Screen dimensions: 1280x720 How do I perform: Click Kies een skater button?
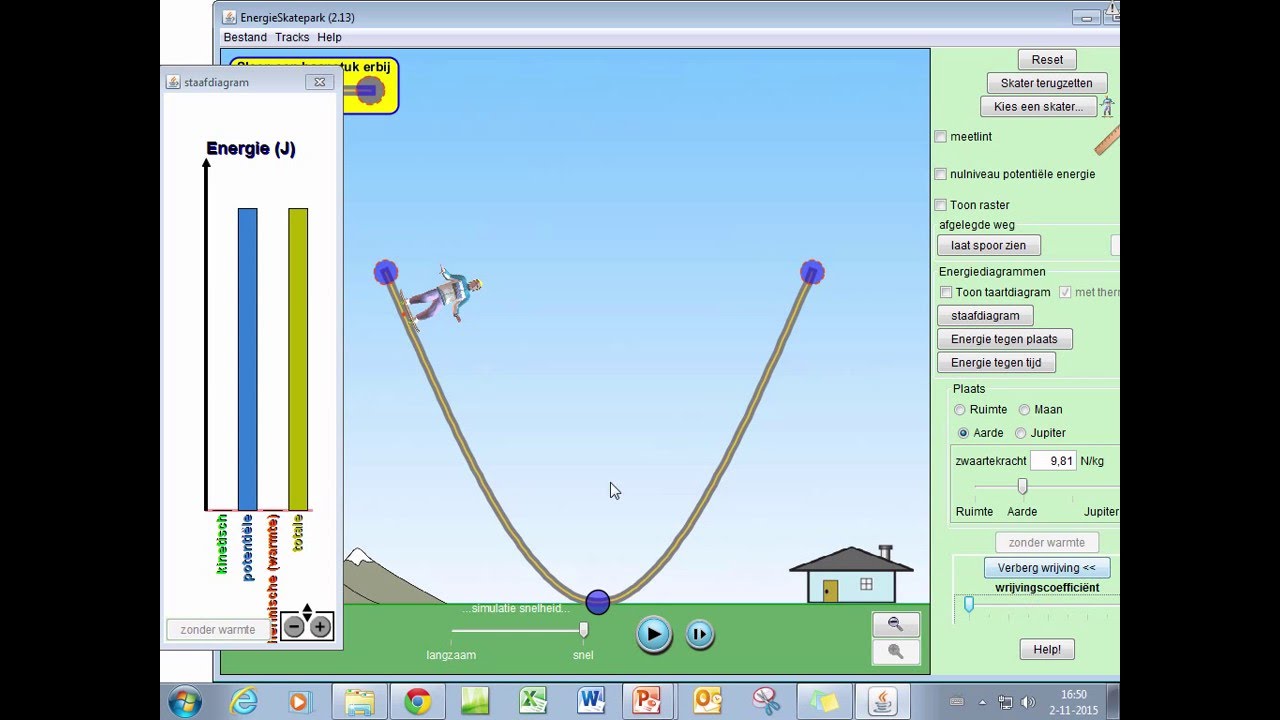click(x=1038, y=107)
